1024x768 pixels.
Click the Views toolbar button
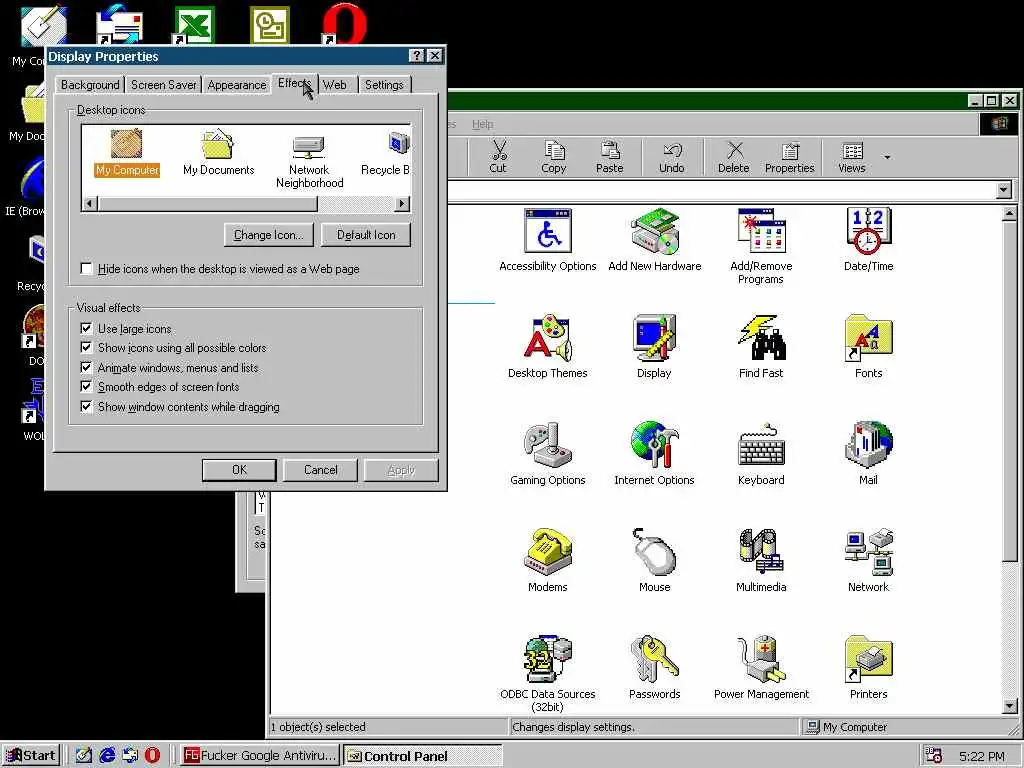tap(852, 157)
